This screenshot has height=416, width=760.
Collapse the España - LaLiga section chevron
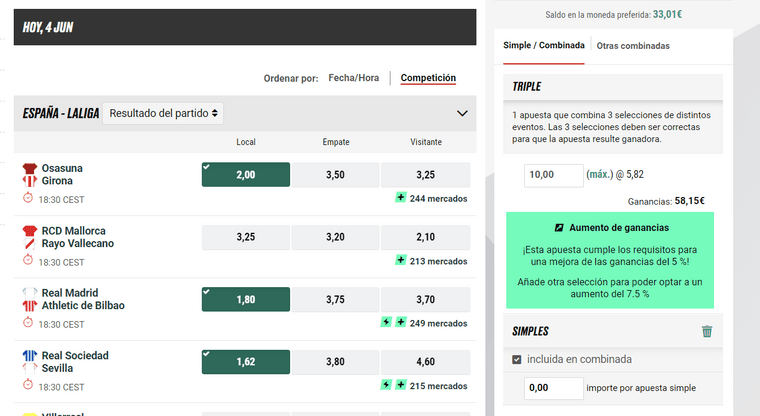462,113
